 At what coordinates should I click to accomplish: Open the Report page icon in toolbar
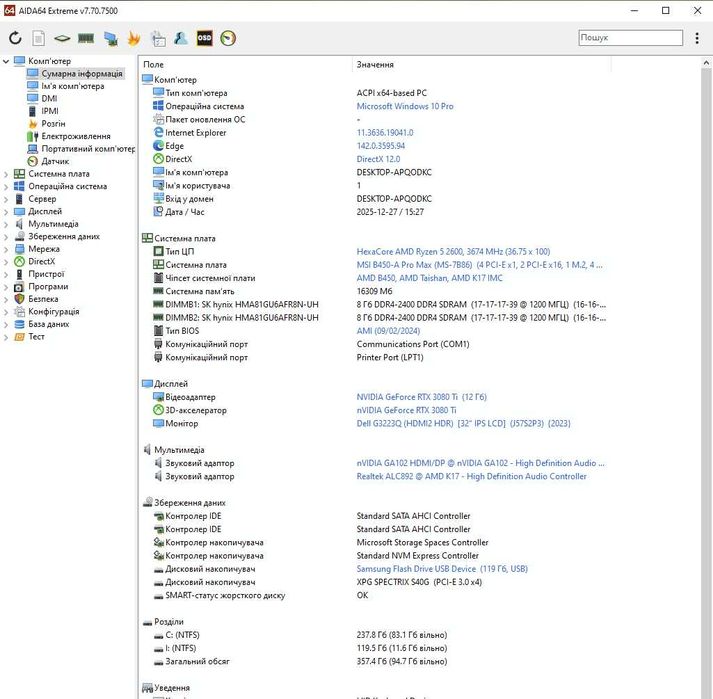39,38
